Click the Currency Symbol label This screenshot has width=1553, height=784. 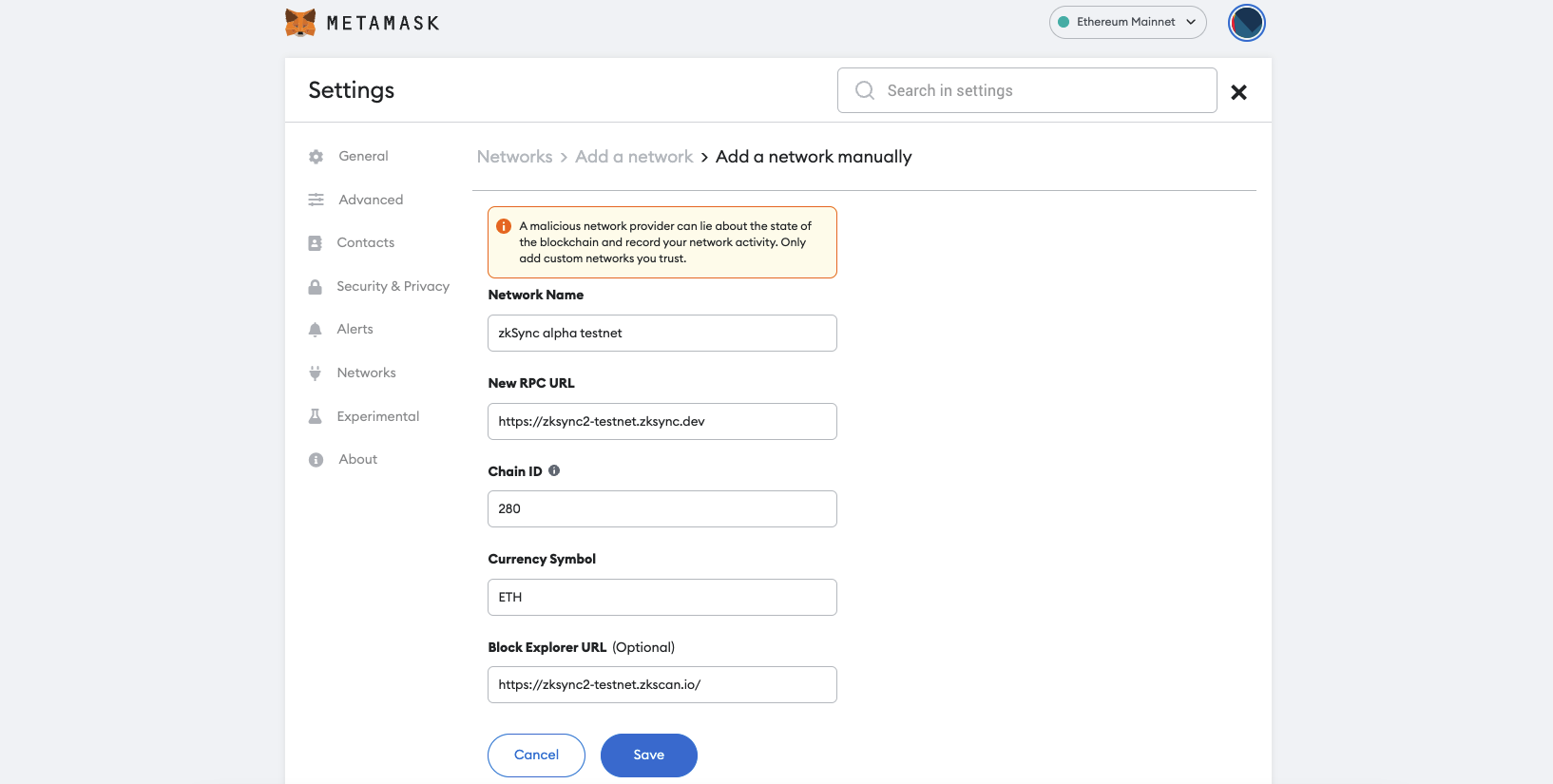tap(542, 559)
